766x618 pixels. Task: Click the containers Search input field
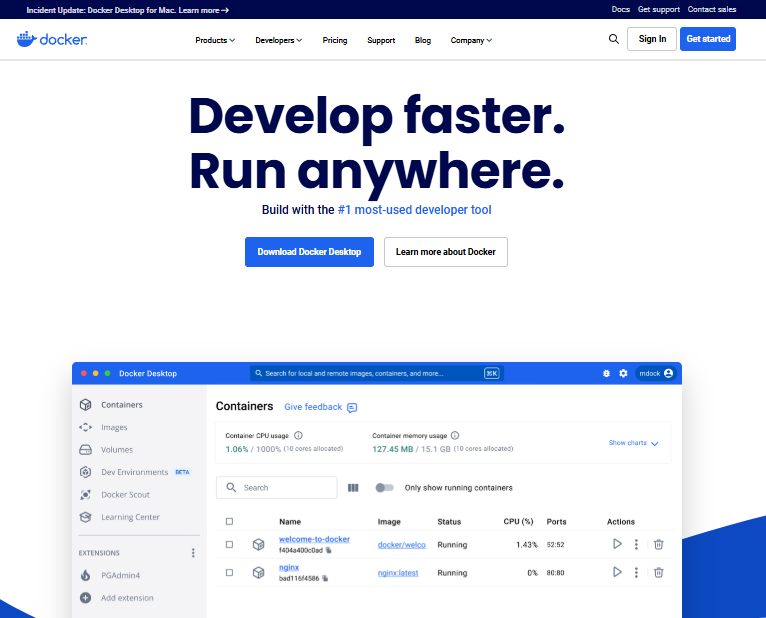click(x=277, y=488)
